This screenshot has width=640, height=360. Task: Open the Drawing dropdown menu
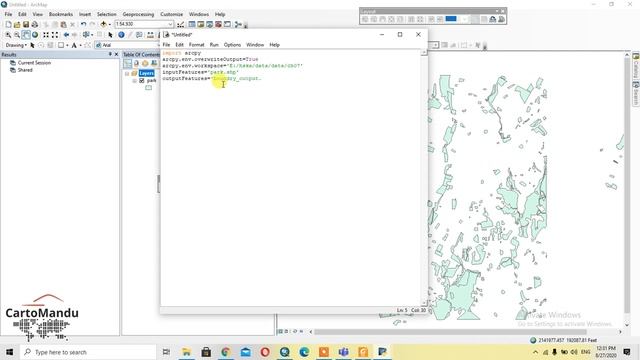tap(16, 45)
